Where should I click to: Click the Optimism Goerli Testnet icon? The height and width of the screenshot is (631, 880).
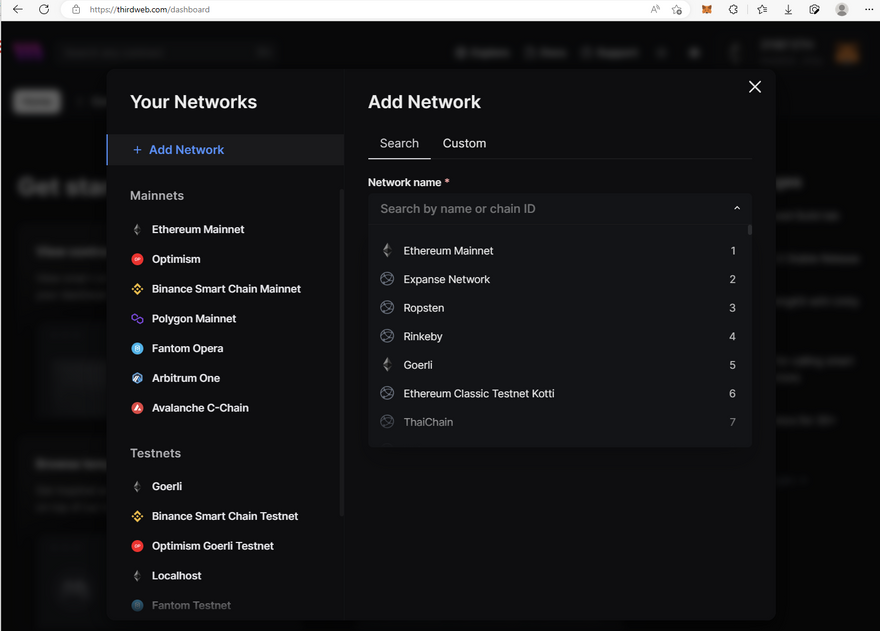click(x=137, y=546)
